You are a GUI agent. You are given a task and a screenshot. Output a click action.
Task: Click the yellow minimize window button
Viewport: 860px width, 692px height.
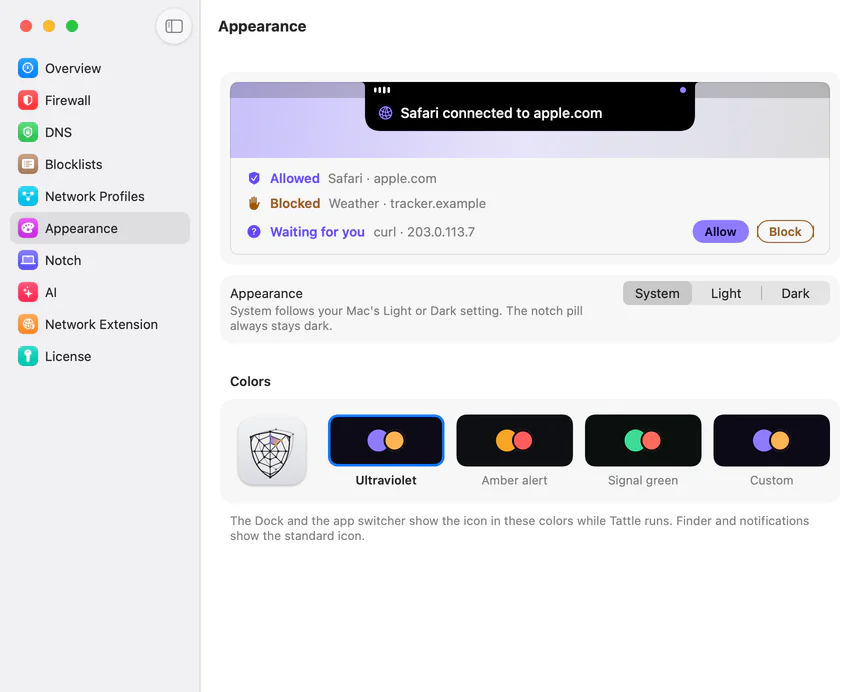point(49,26)
